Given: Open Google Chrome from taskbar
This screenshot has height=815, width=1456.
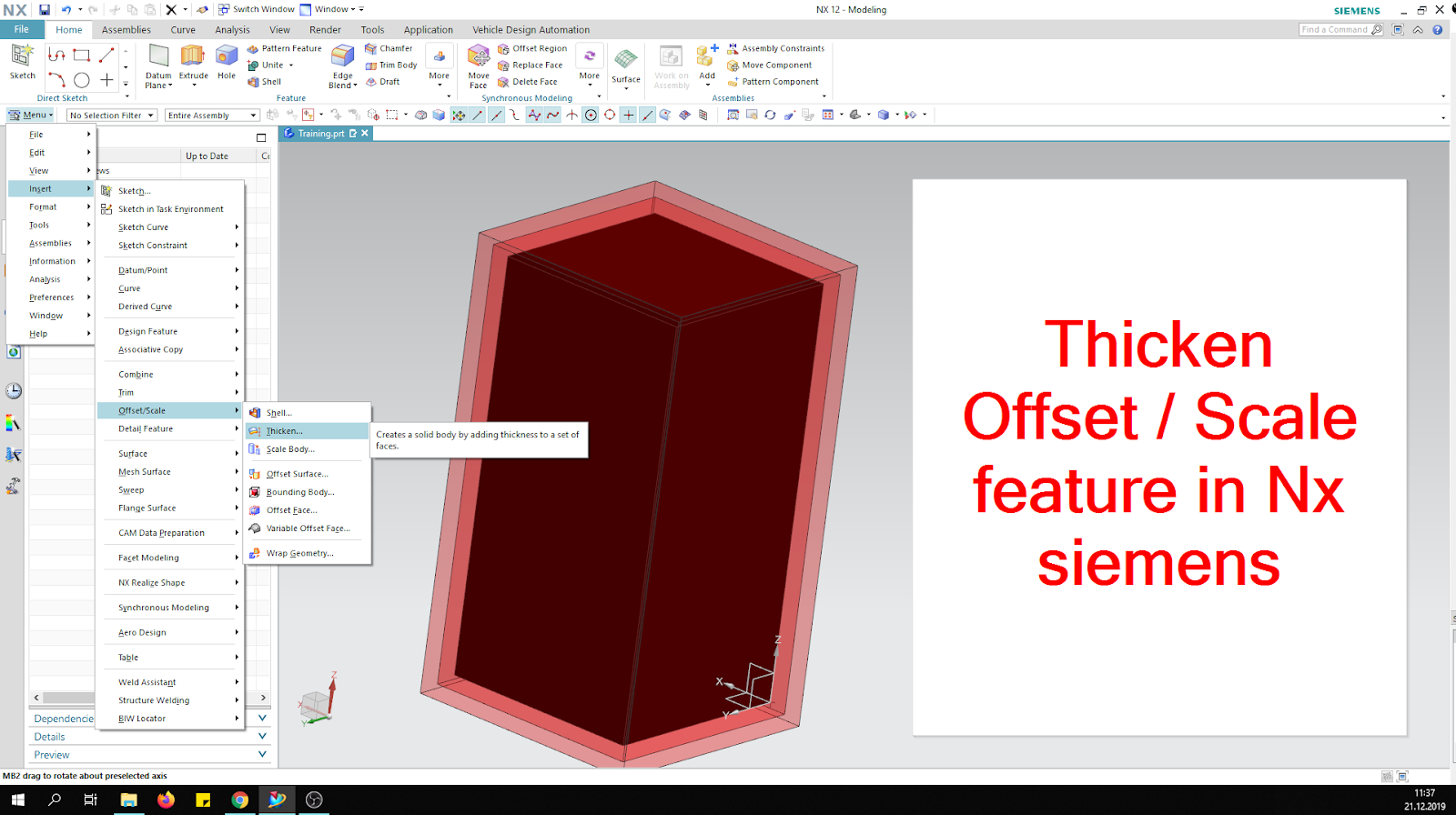Looking at the screenshot, I should point(239,800).
